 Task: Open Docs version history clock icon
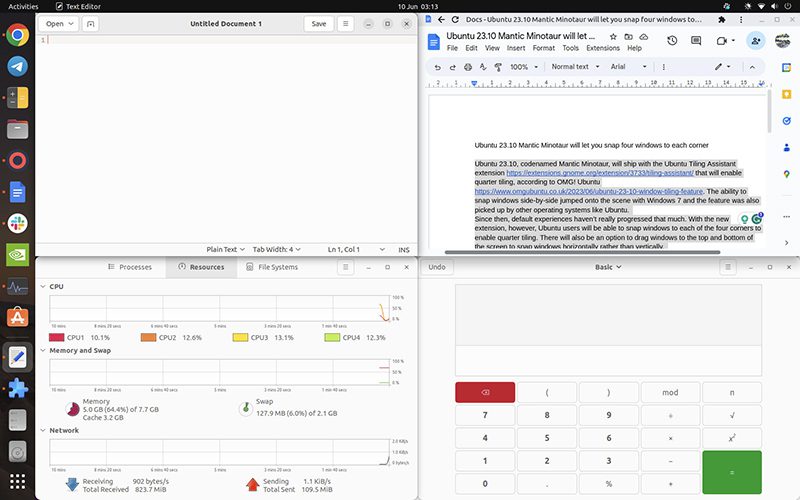coord(672,40)
